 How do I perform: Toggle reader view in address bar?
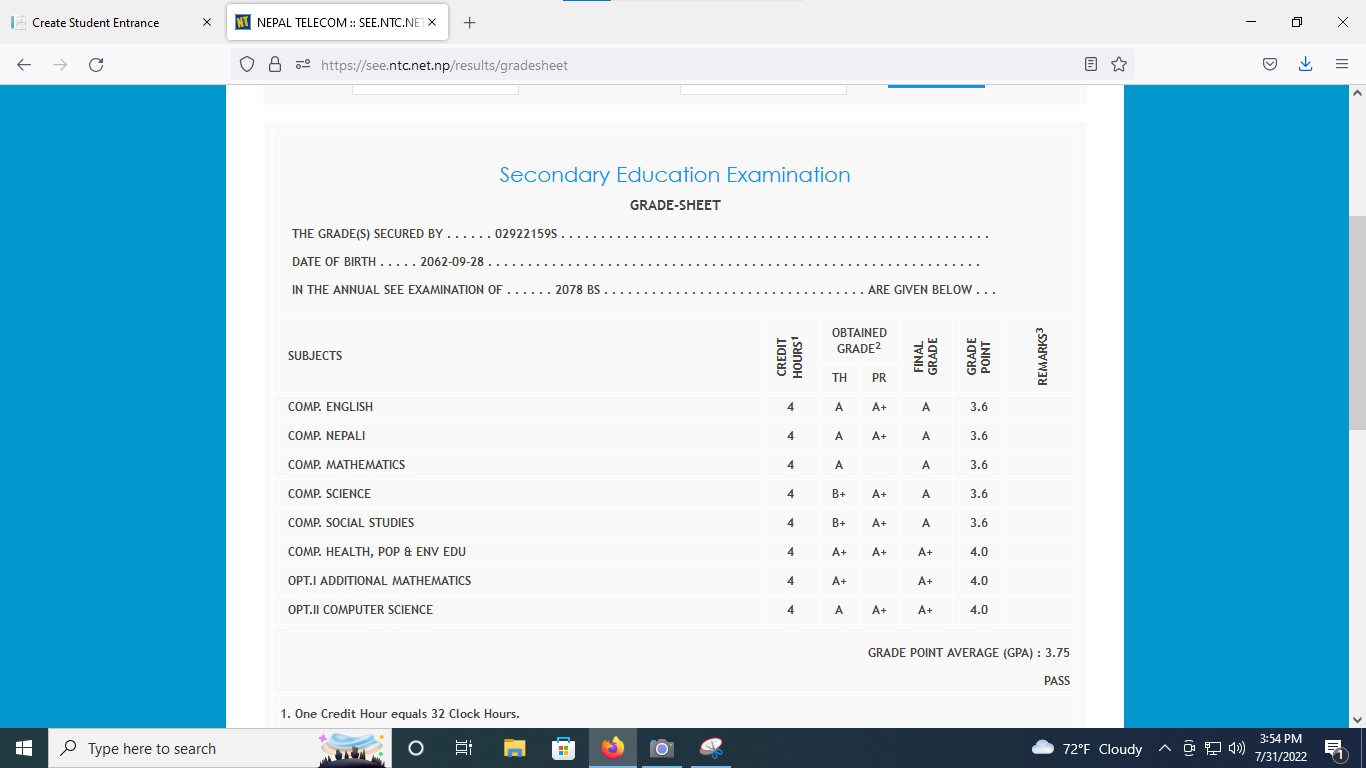point(1091,65)
